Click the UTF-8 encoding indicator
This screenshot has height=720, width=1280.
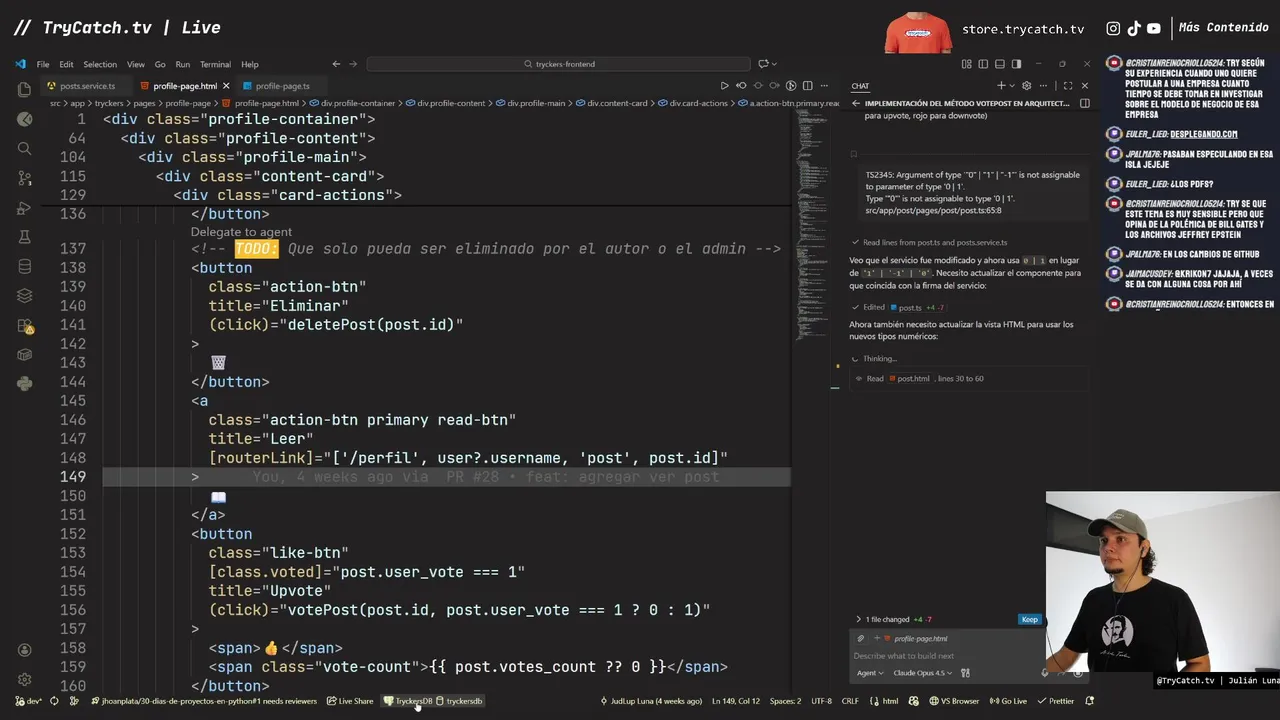tap(821, 701)
